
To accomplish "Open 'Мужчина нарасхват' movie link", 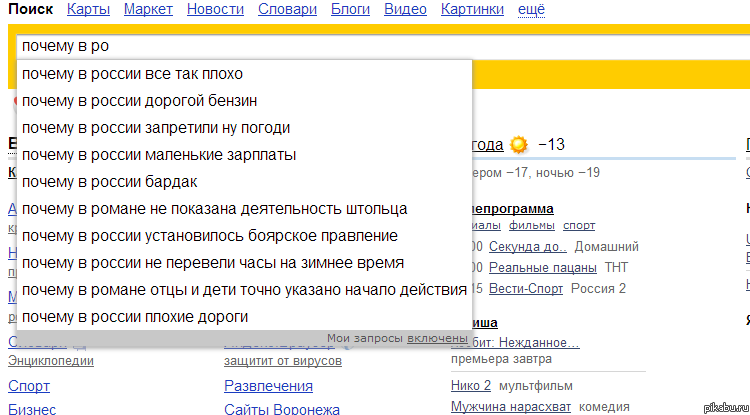I will pos(511,406).
